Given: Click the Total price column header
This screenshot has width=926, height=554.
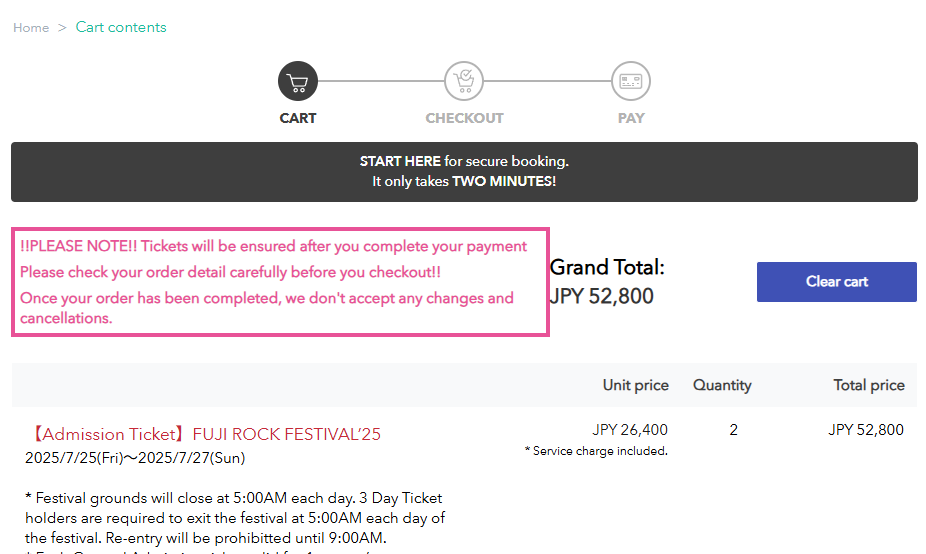Looking at the screenshot, I should pyautogui.click(x=869, y=385).
